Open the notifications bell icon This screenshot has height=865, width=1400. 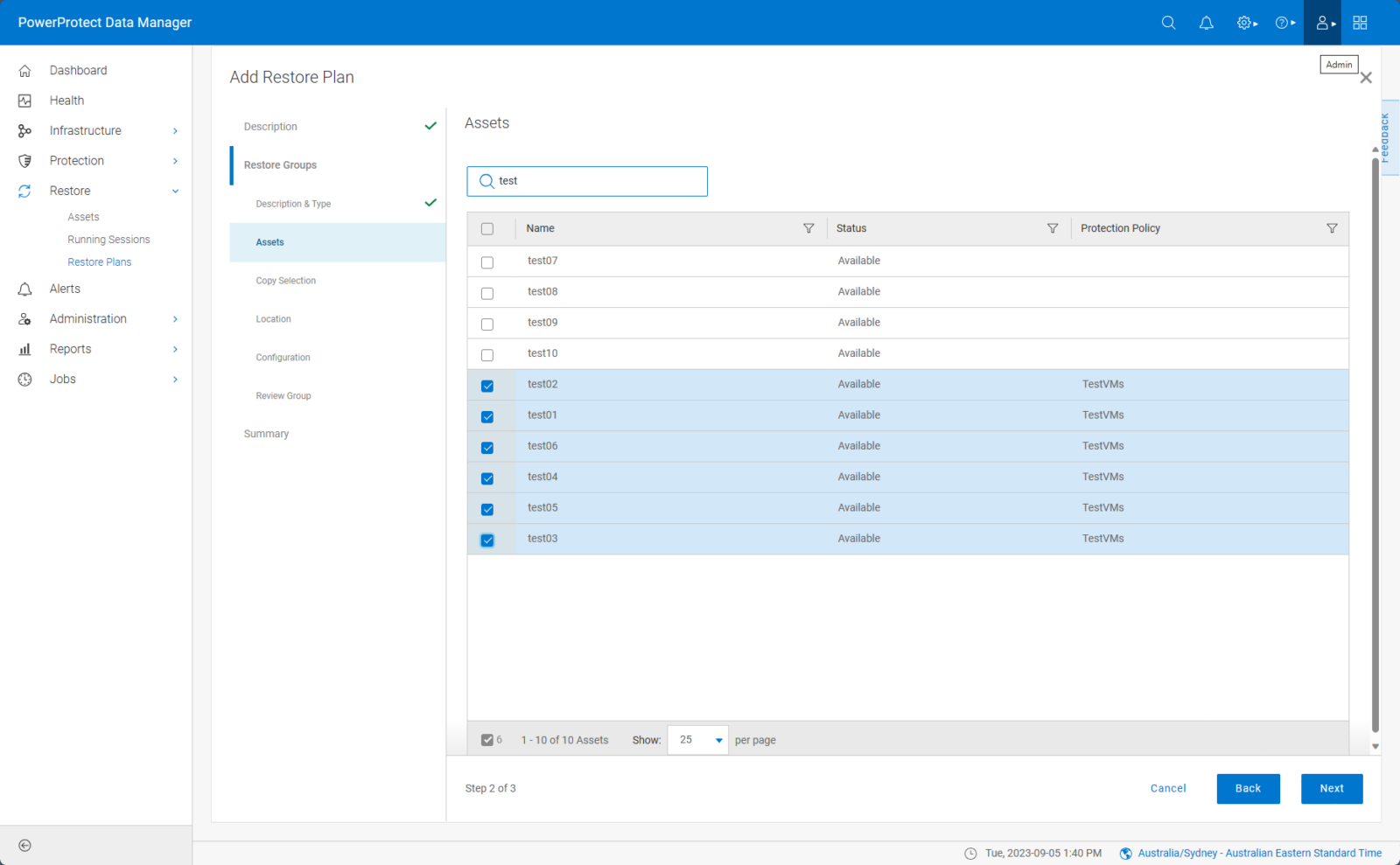[x=1206, y=23]
